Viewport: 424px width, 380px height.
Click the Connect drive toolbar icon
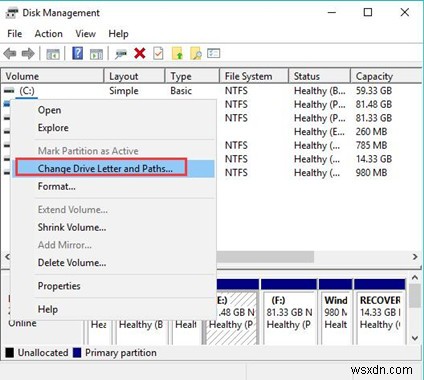tap(121, 54)
